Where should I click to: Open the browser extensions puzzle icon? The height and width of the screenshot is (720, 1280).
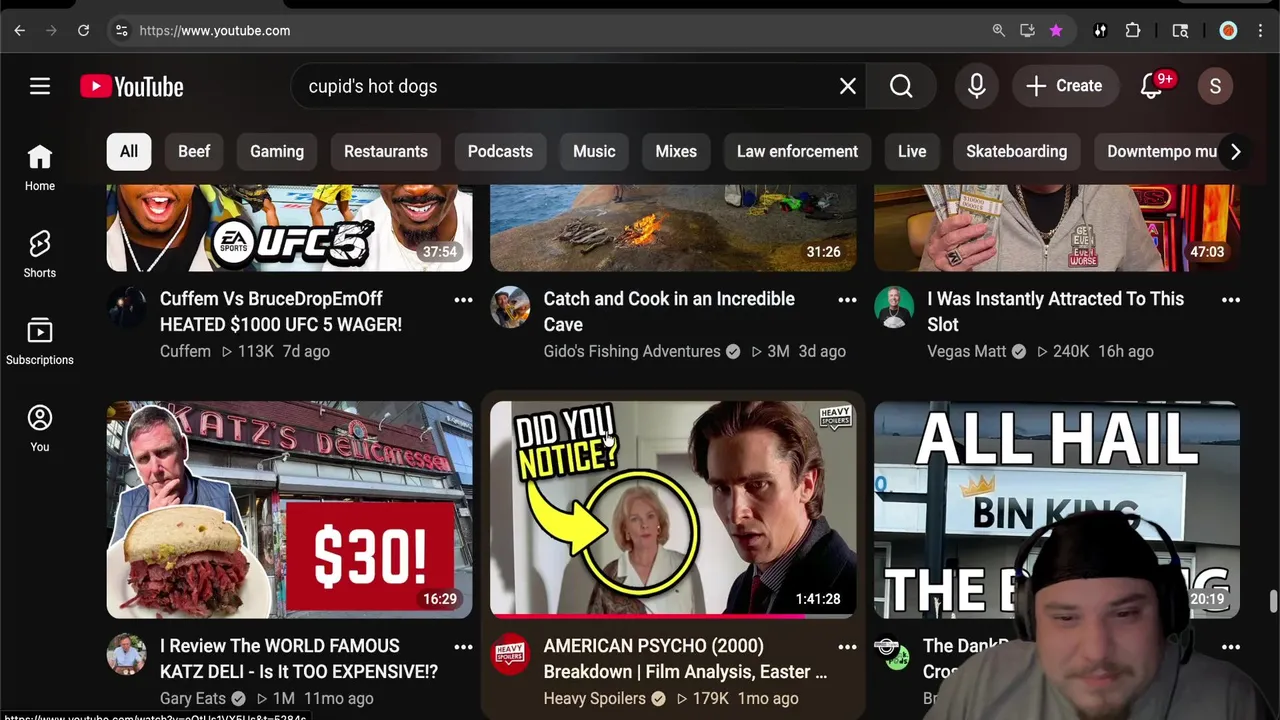point(1133,31)
